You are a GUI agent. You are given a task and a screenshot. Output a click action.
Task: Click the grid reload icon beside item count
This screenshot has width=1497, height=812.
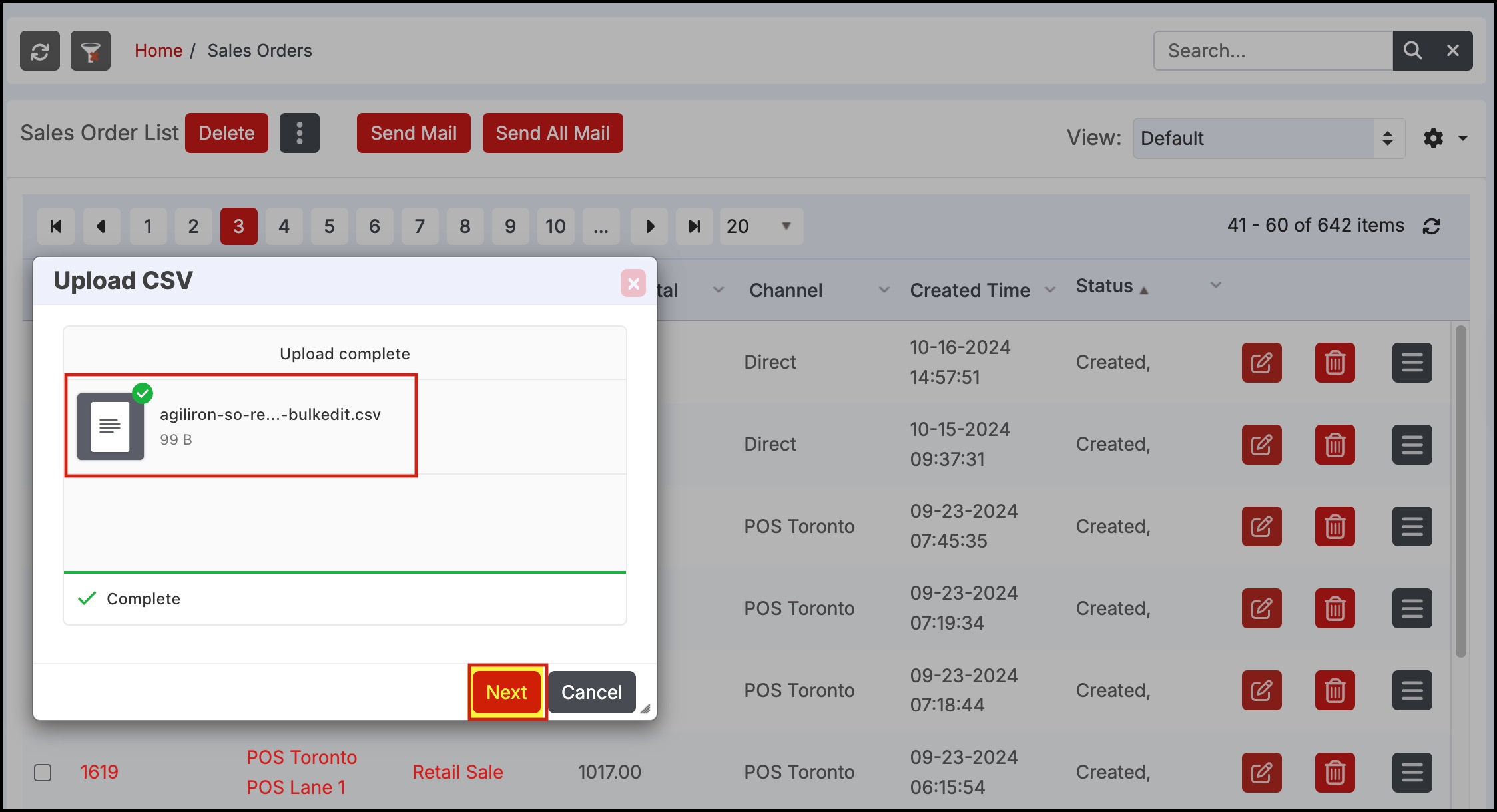tap(1432, 226)
